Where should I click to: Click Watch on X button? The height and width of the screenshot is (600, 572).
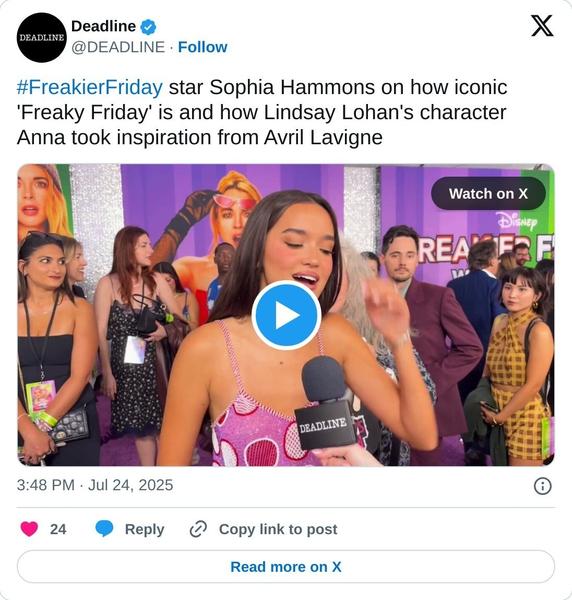coord(488,194)
